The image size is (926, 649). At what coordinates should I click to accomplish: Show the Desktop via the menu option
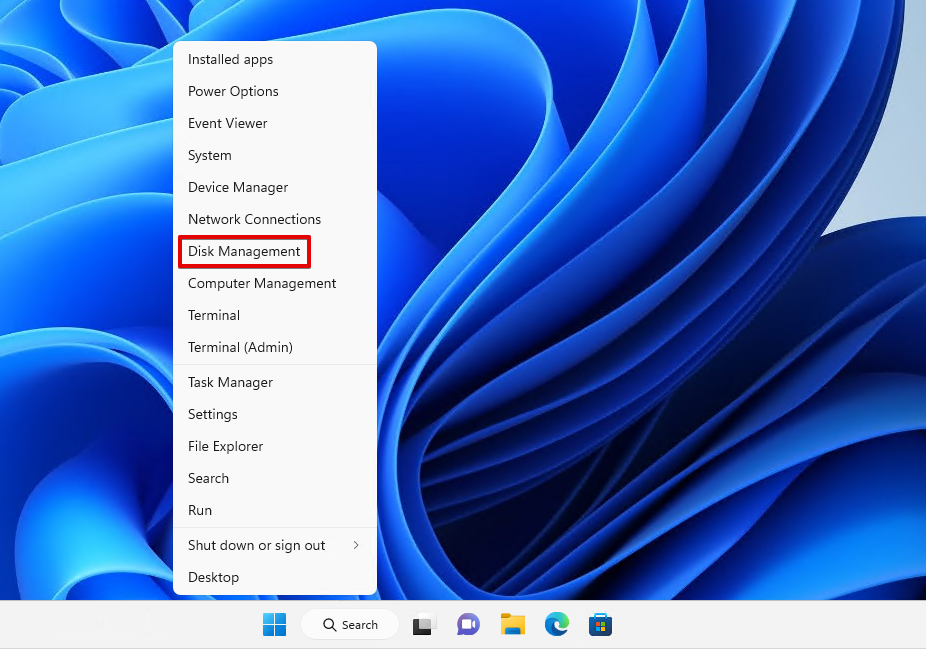click(213, 577)
